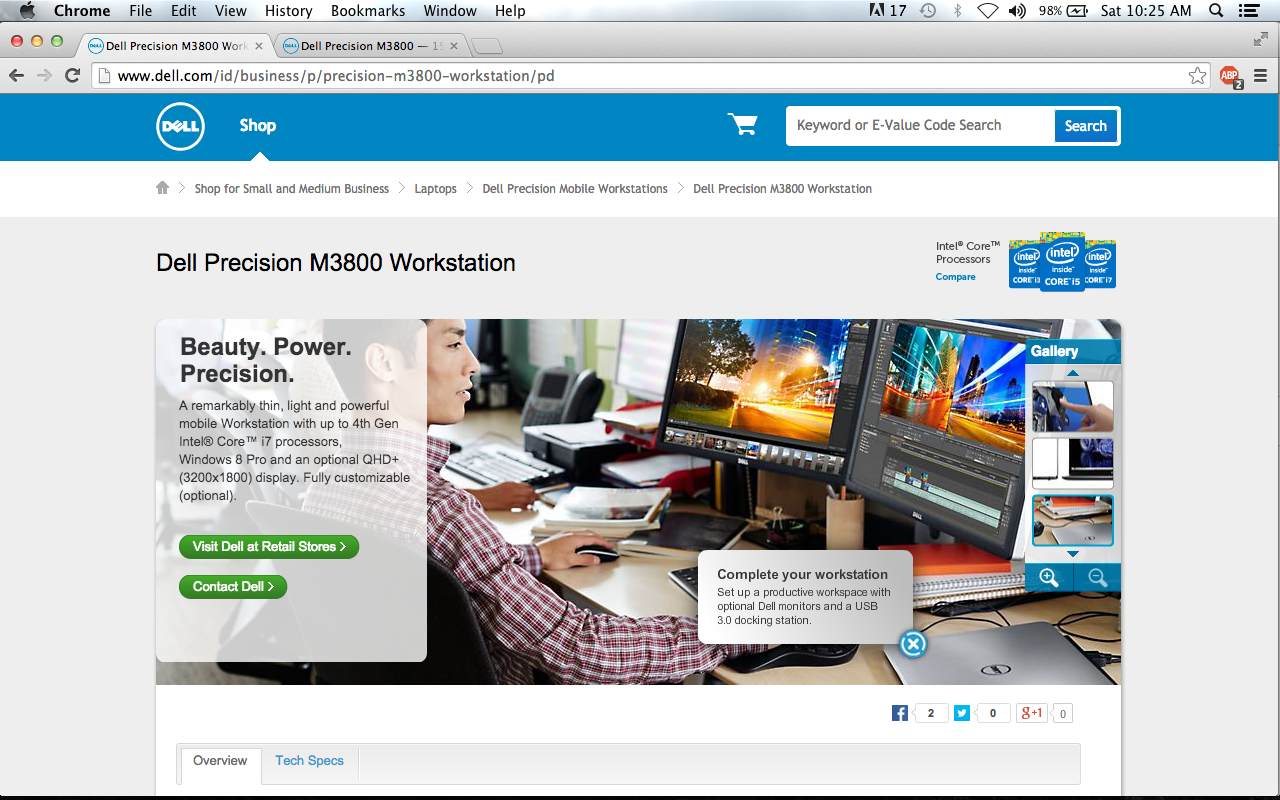This screenshot has height=800, width=1280.
Task: Close the Complete your workstation popup
Action: [x=913, y=644]
